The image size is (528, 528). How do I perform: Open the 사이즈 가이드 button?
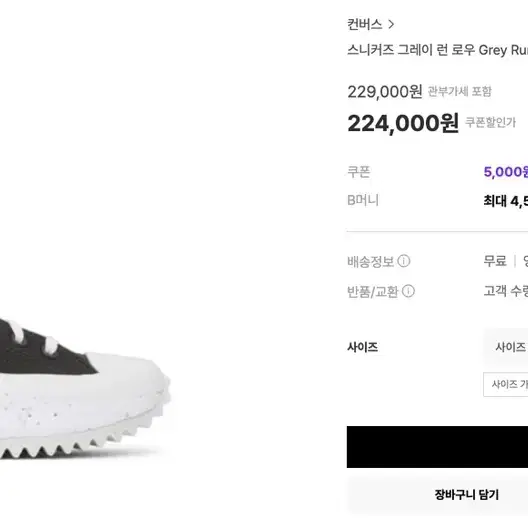[x=506, y=384]
